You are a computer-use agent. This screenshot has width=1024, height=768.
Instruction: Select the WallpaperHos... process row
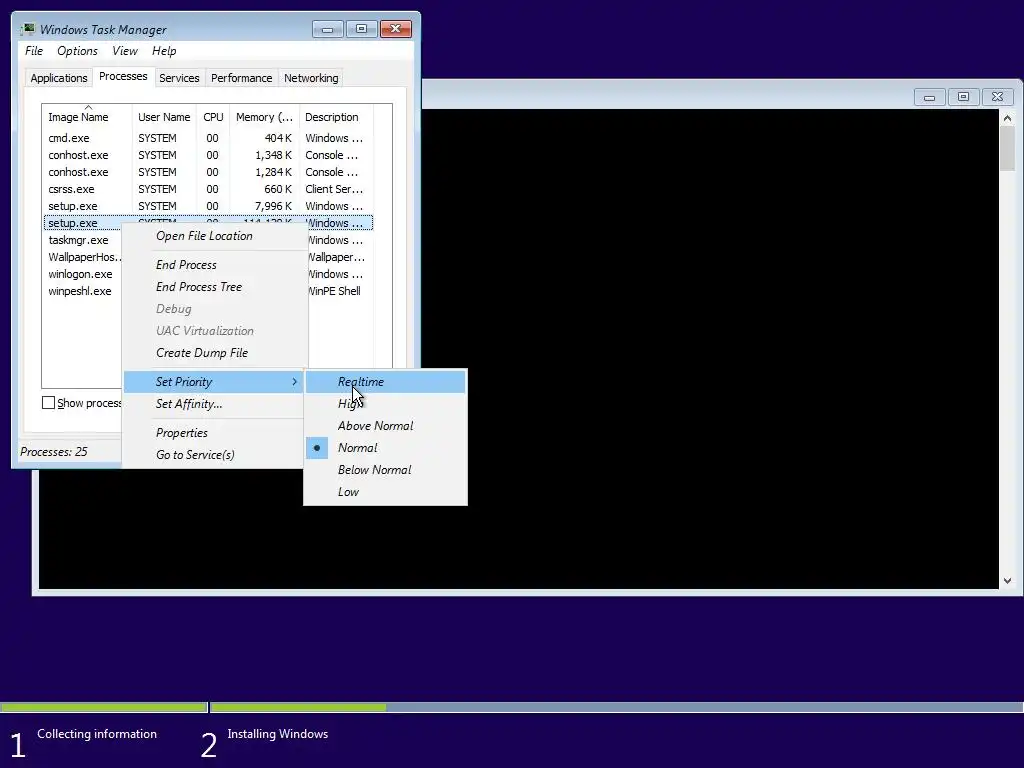point(83,257)
